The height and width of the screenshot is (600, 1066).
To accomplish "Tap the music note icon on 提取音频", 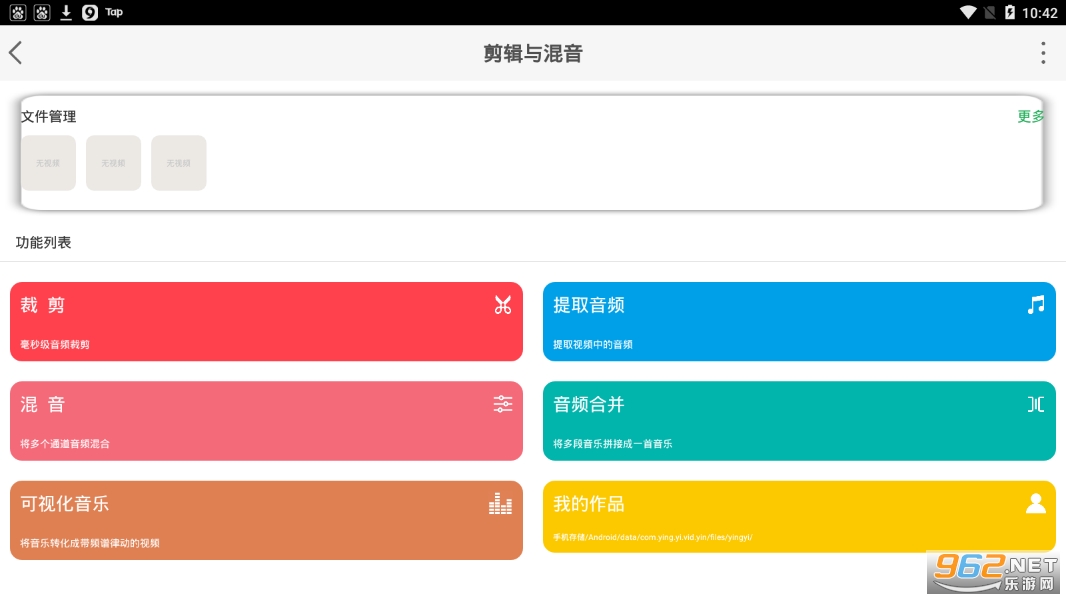I will (x=1035, y=305).
